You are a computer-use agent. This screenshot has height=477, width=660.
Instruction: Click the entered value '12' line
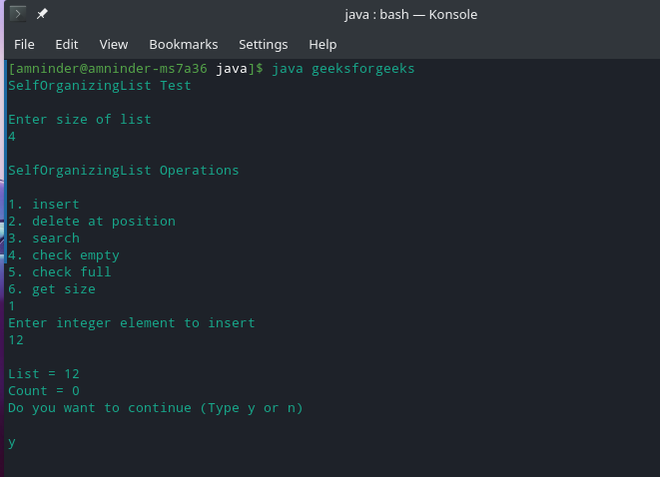tap(16, 340)
